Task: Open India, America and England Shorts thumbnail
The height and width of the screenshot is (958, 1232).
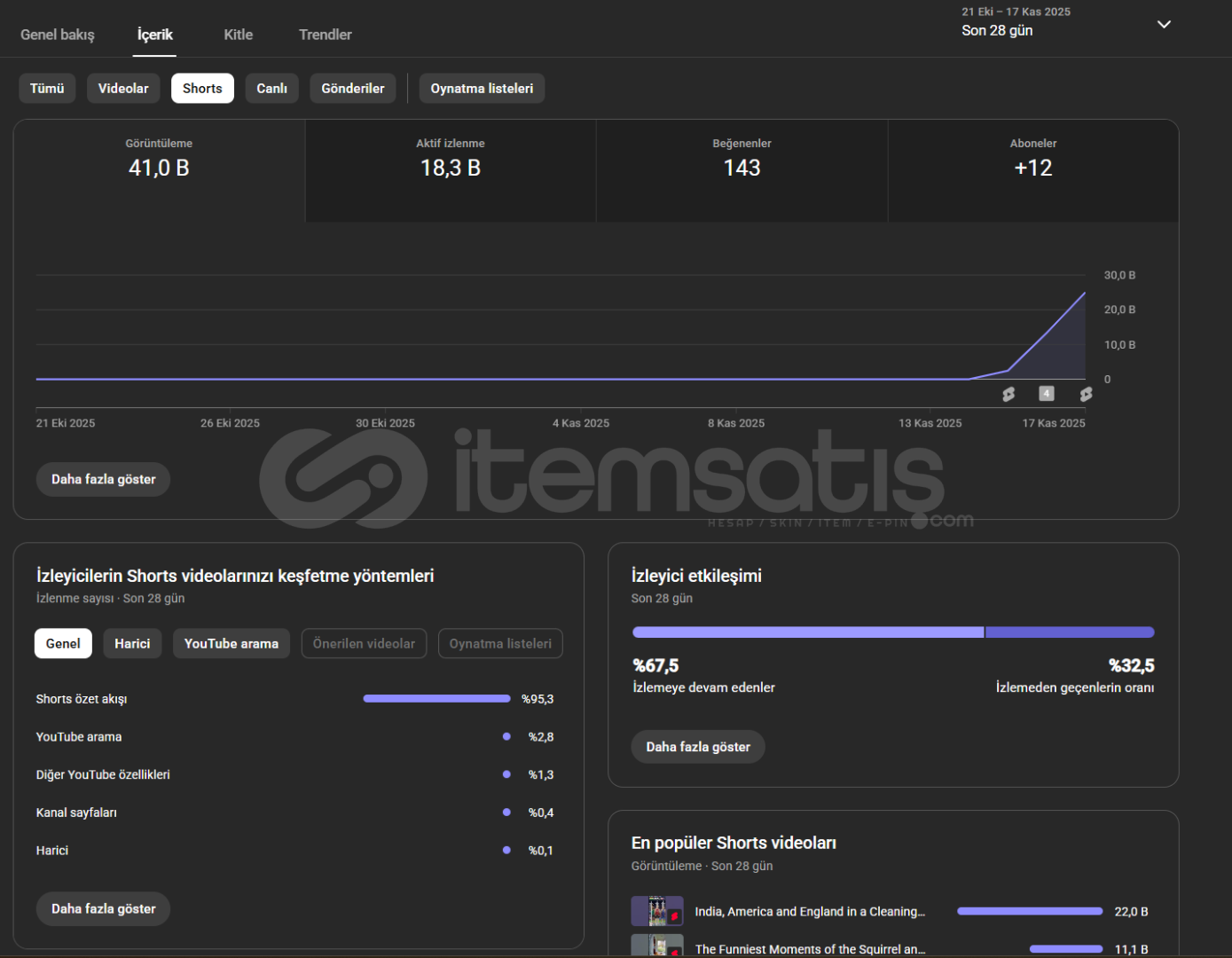Action: coord(656,911)
